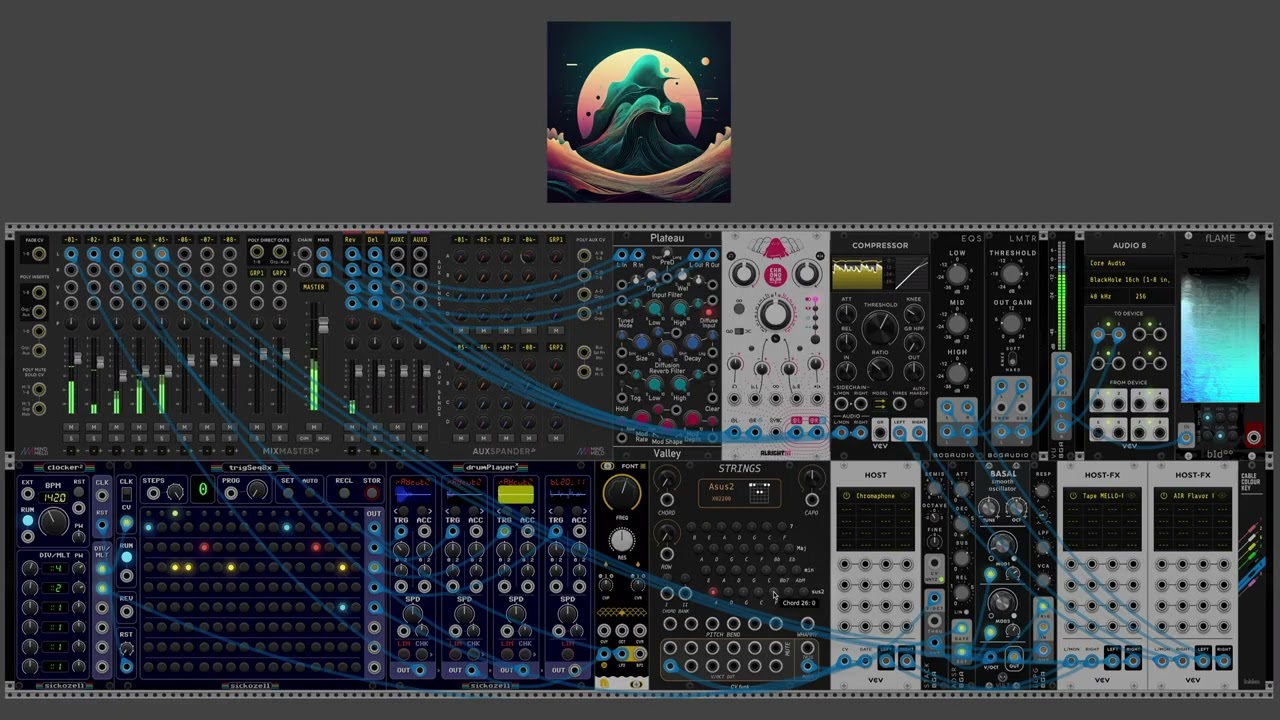
Task: Click the MixMaster -05- channel label
Action: click(x=161, y=240)
